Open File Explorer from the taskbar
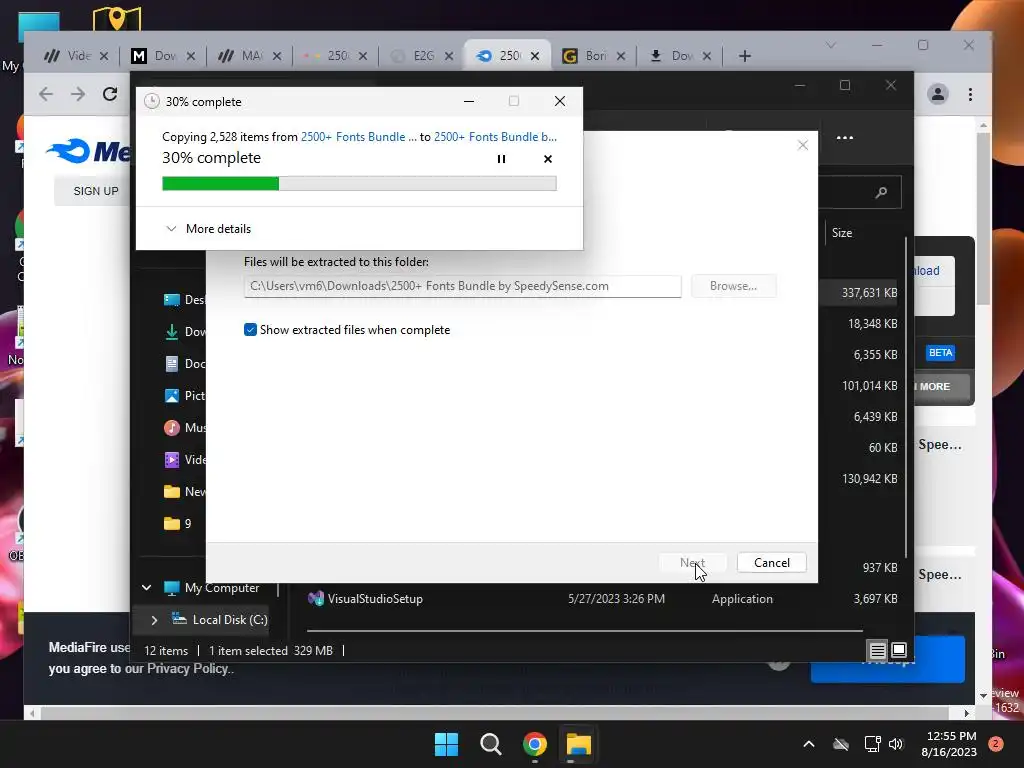 (x=579, y=744)
